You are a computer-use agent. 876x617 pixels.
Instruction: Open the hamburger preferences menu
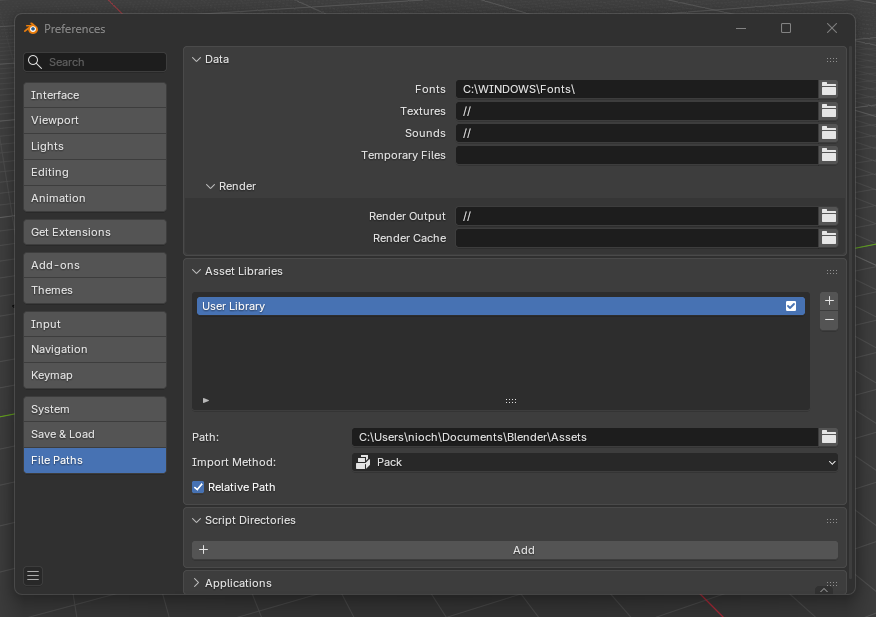point(33,576)
